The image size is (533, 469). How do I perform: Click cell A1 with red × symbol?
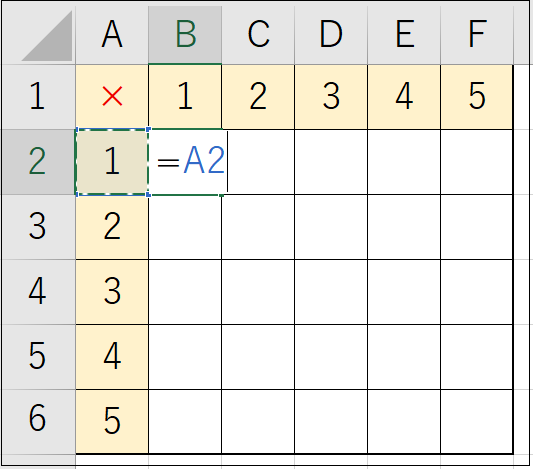tap(112, 97)
